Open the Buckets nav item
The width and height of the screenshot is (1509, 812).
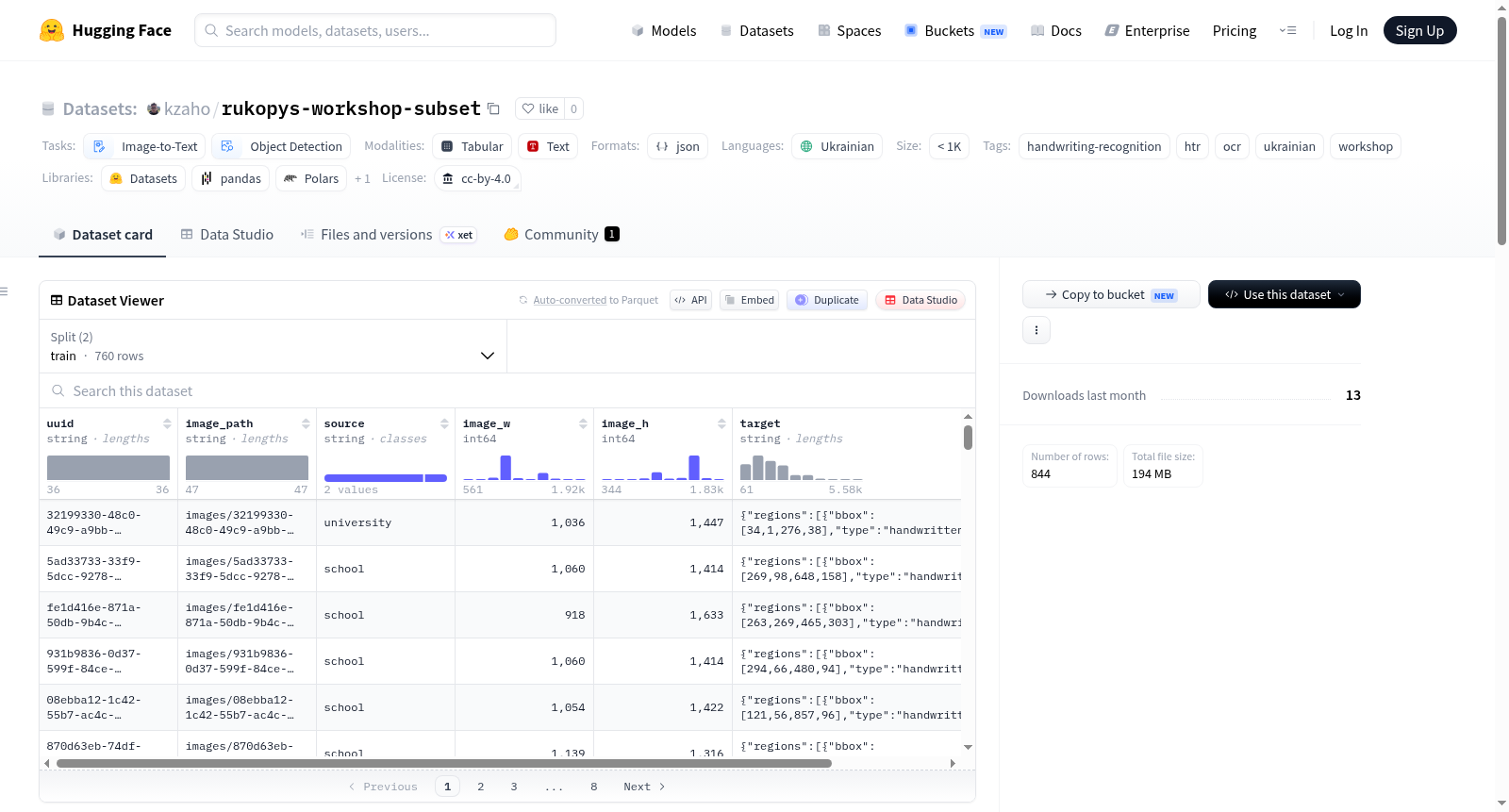955,30
